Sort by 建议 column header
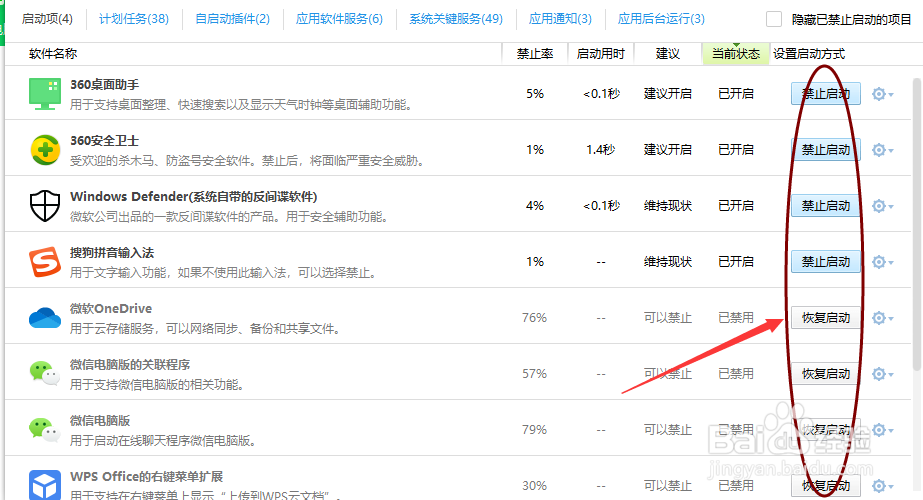Image resolution: width=923 pixels, height=500 pixels. pos(668,54)
